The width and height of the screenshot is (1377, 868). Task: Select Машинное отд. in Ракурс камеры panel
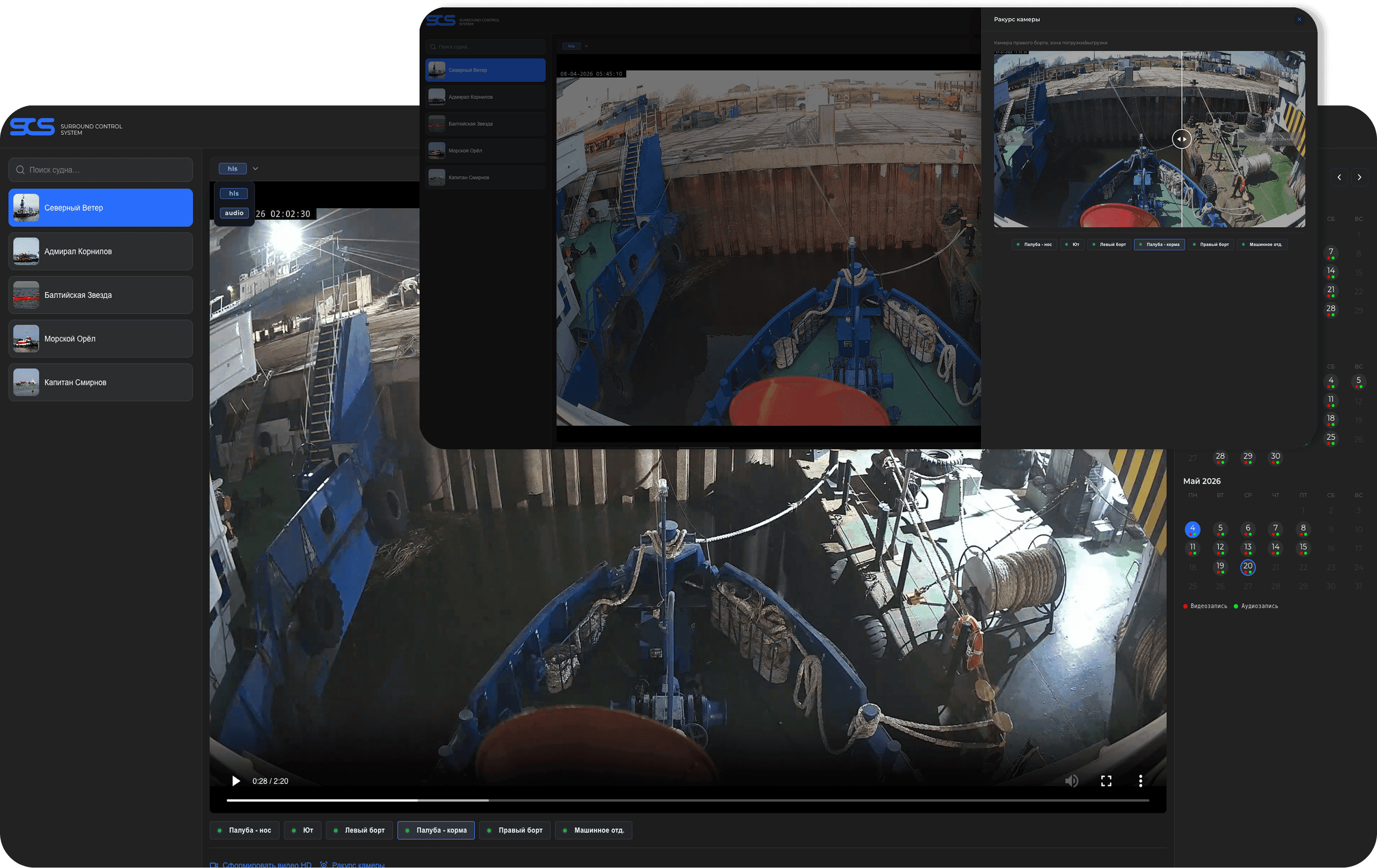click(x=1262, y=245)
